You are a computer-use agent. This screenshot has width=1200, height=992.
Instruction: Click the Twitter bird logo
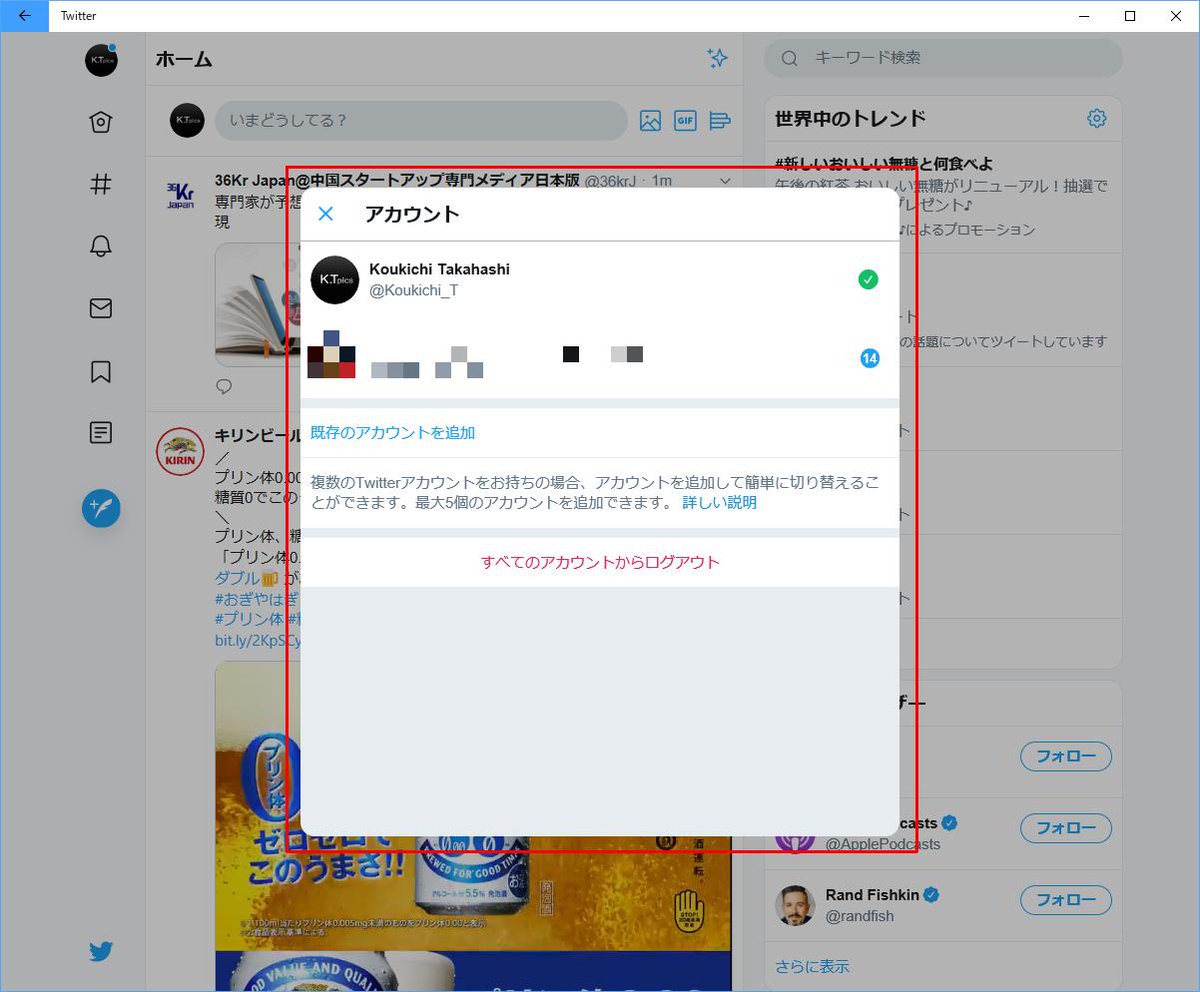coord(101,951)
